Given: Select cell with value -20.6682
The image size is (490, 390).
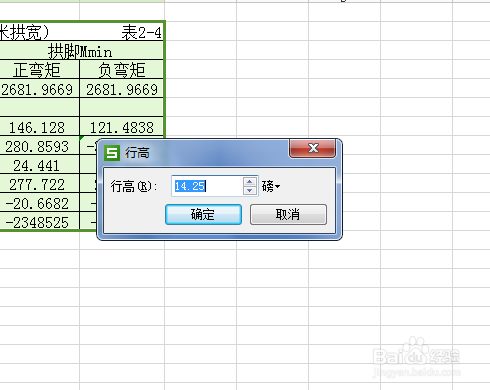Looking at the screenshot, I should pyautogui.click(x=39, y=203).
